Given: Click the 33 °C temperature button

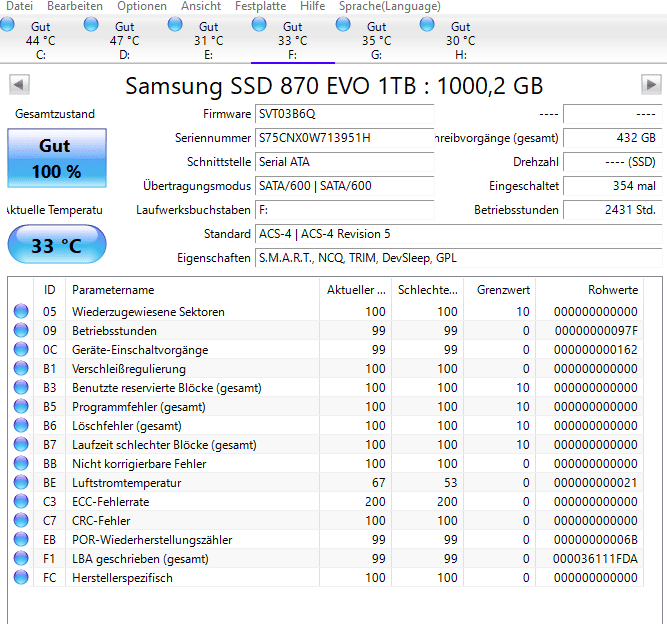Looking at the screenshot, I should coord(57,245).
